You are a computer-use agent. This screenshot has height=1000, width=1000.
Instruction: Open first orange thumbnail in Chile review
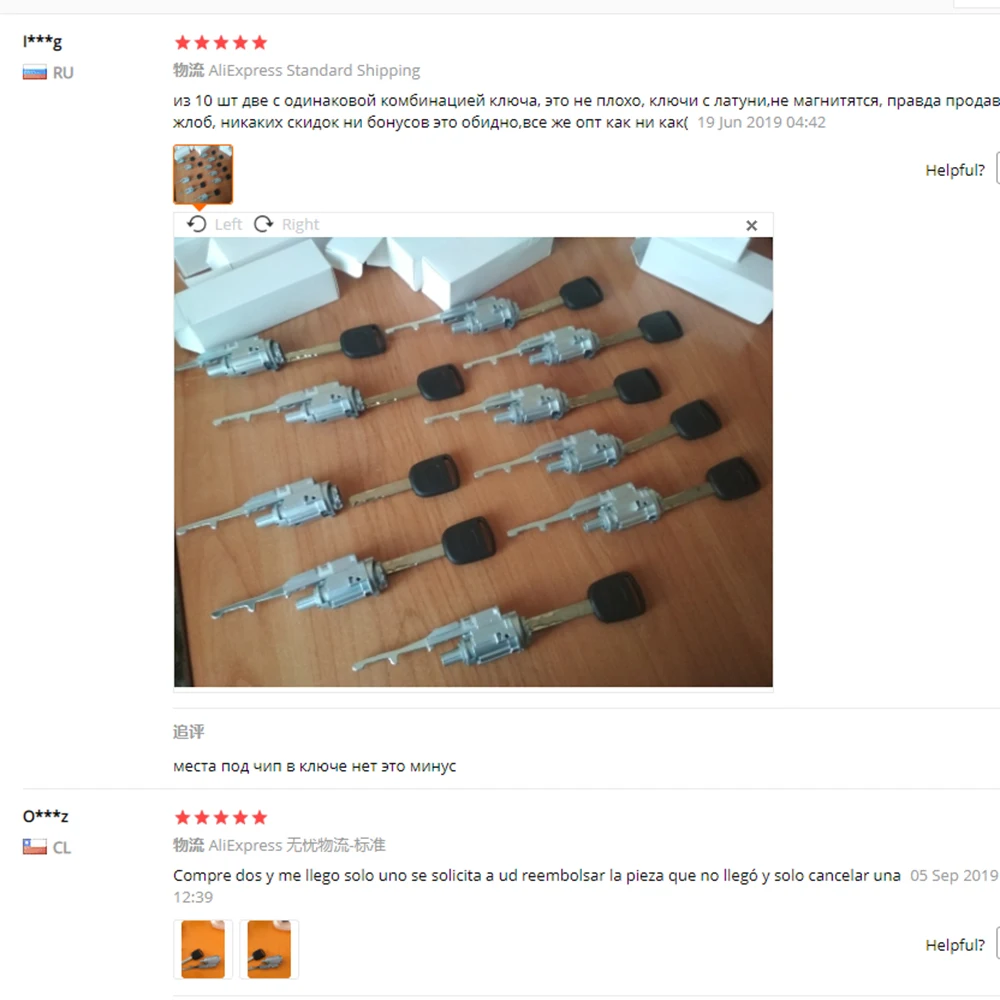tap(203, 948)
